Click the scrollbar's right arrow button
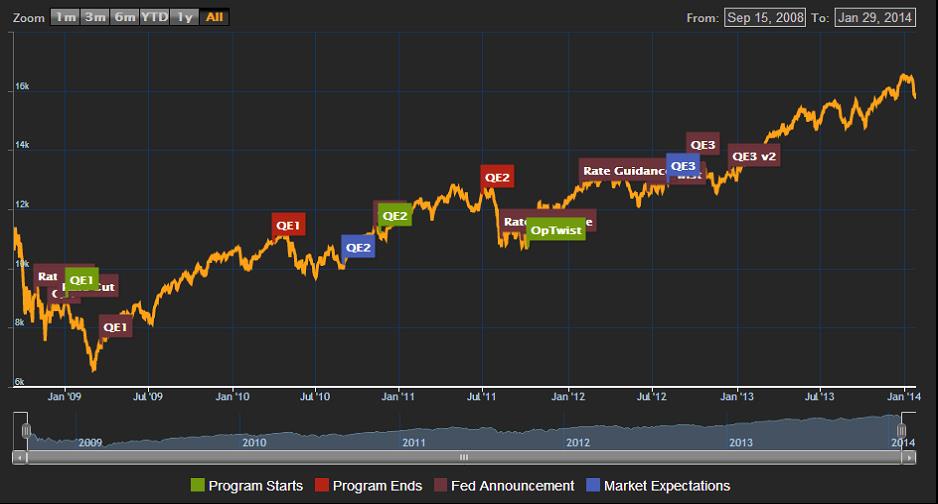Viewport: 938px width, 504px height. [x=909, y=457]
